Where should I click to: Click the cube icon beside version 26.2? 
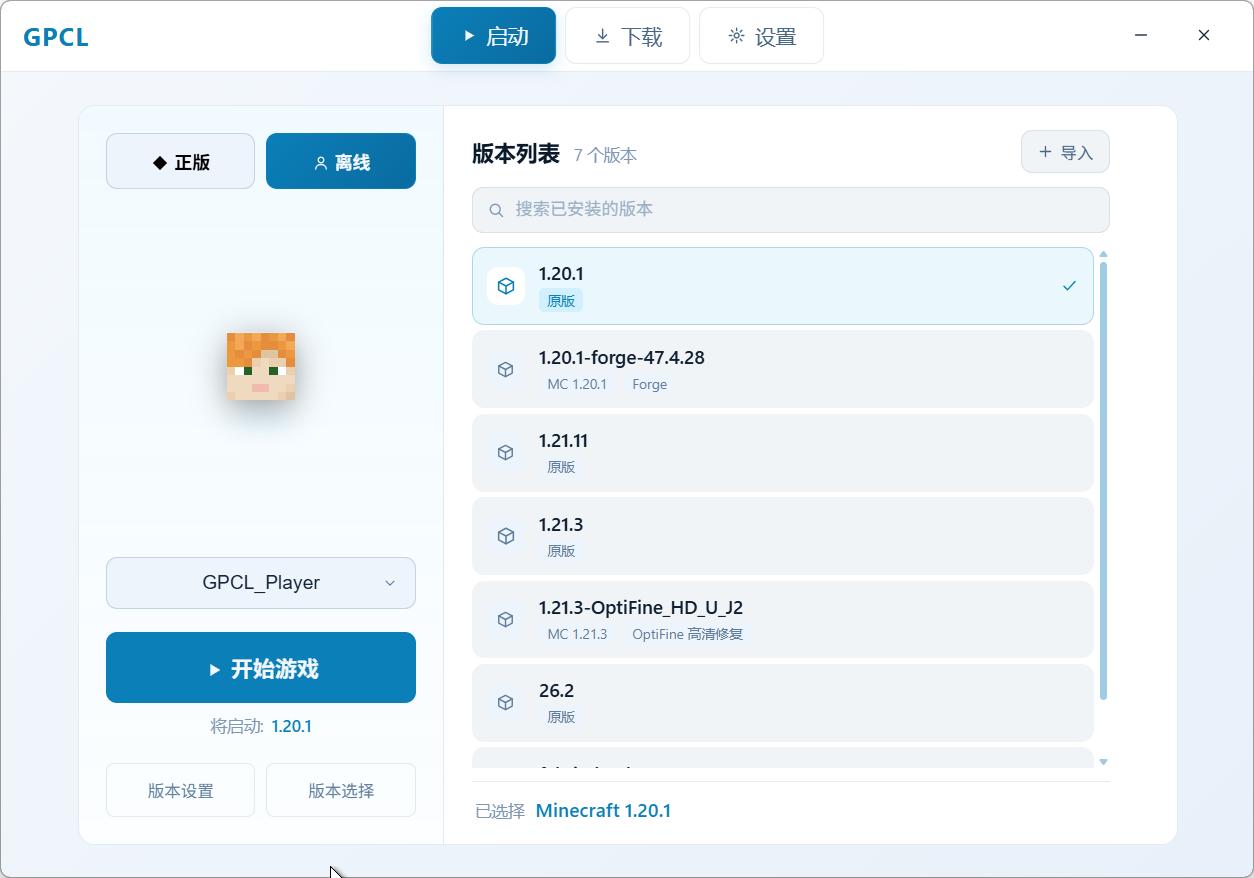pos(506,703)
